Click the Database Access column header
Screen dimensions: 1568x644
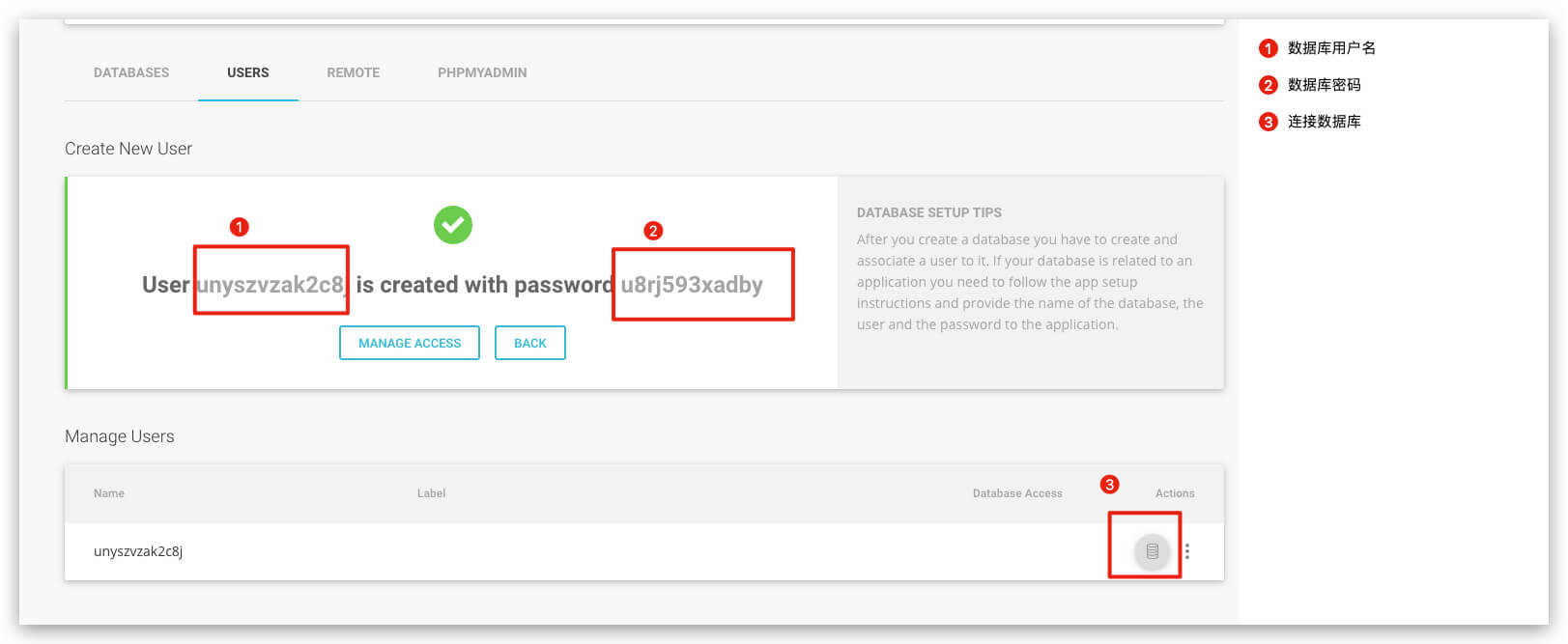[1016, 493]
